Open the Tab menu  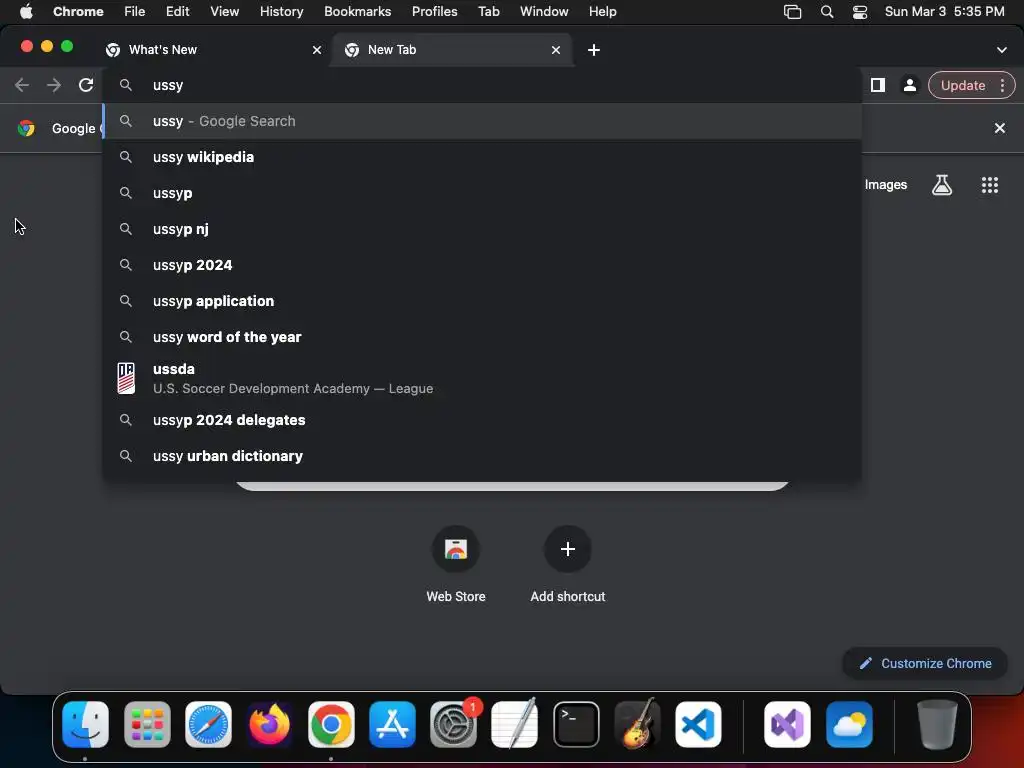point(488,11)
